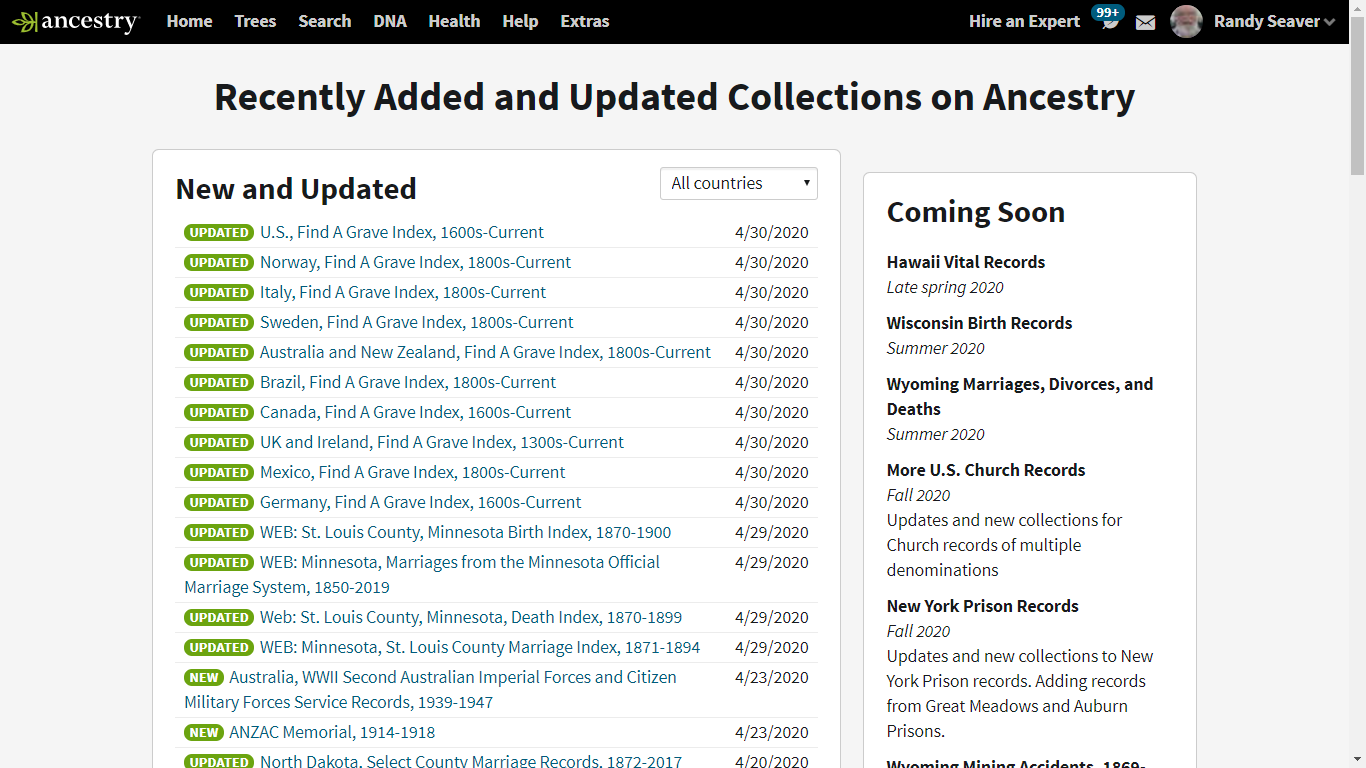This screenshot has width=1366, height=768.
Task: Open U.S. Find A Grave Index collection
Action: click(402, 232)
